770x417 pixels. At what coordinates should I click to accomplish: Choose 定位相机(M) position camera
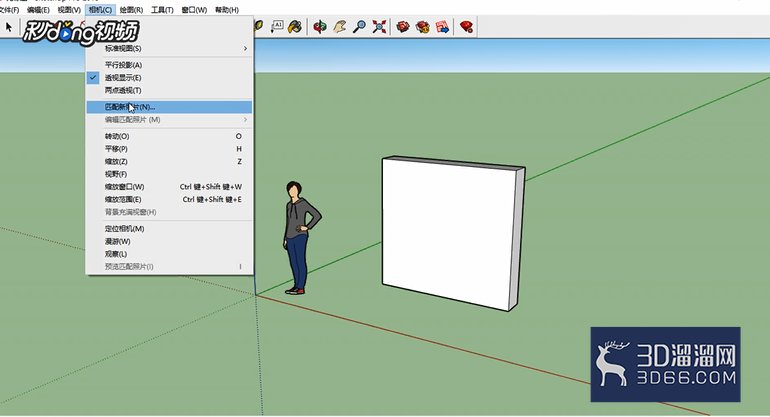169,229
